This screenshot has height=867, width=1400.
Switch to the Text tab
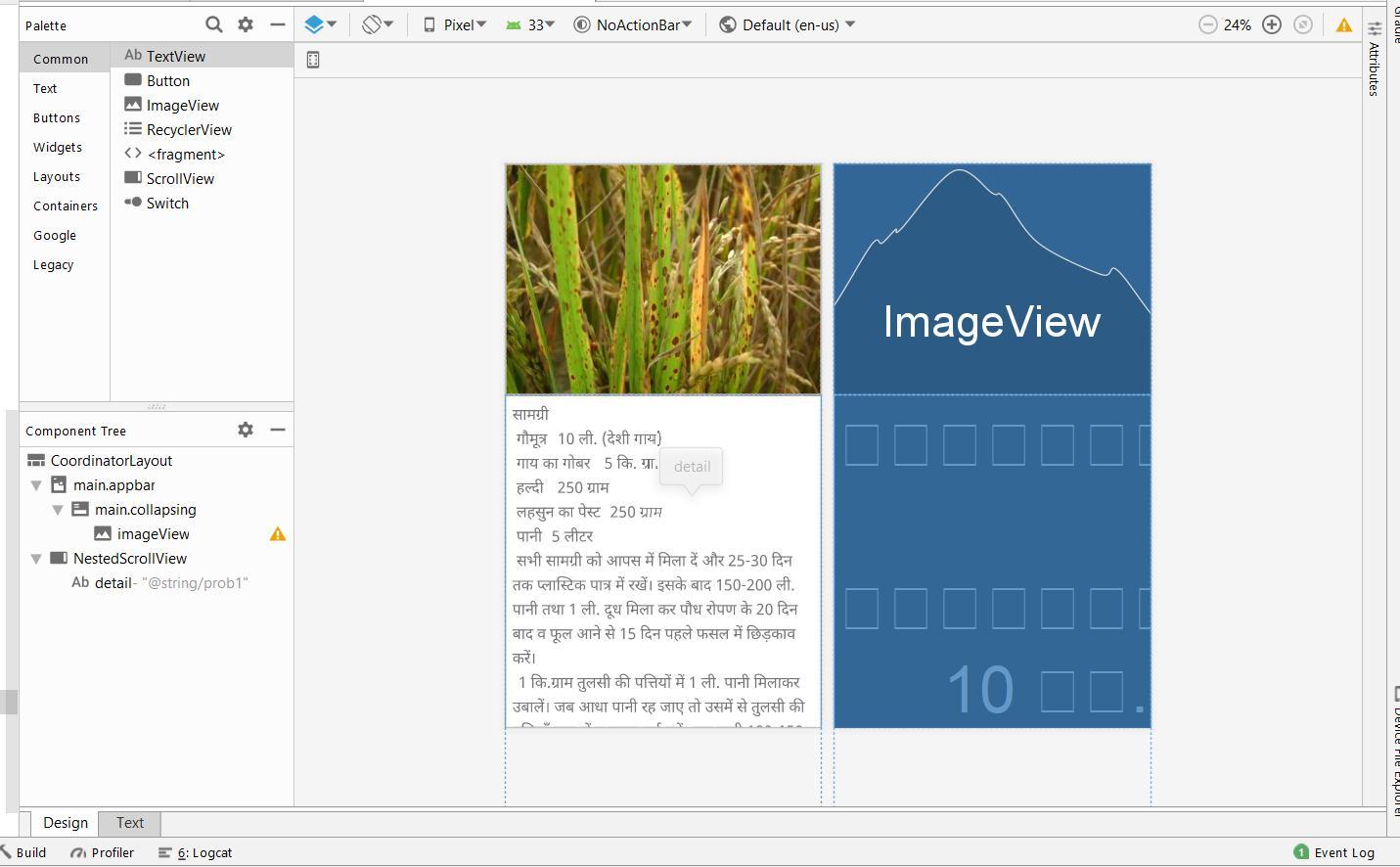coord(129,823)
